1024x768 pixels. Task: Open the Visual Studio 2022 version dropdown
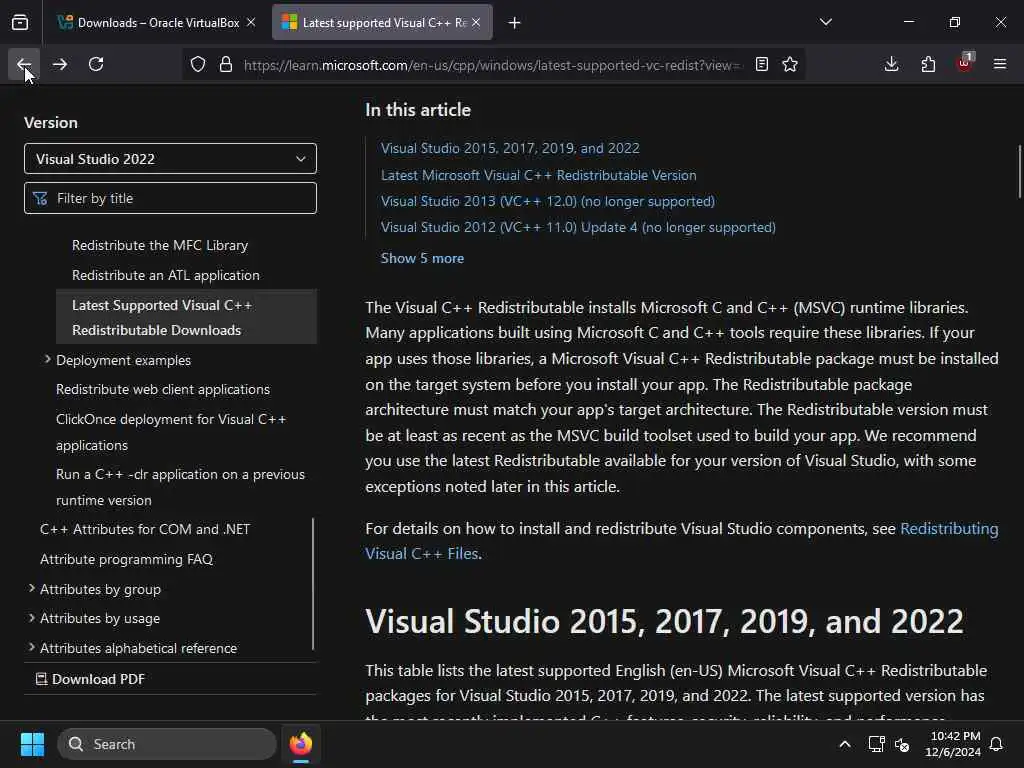click(x=170, y=159)
